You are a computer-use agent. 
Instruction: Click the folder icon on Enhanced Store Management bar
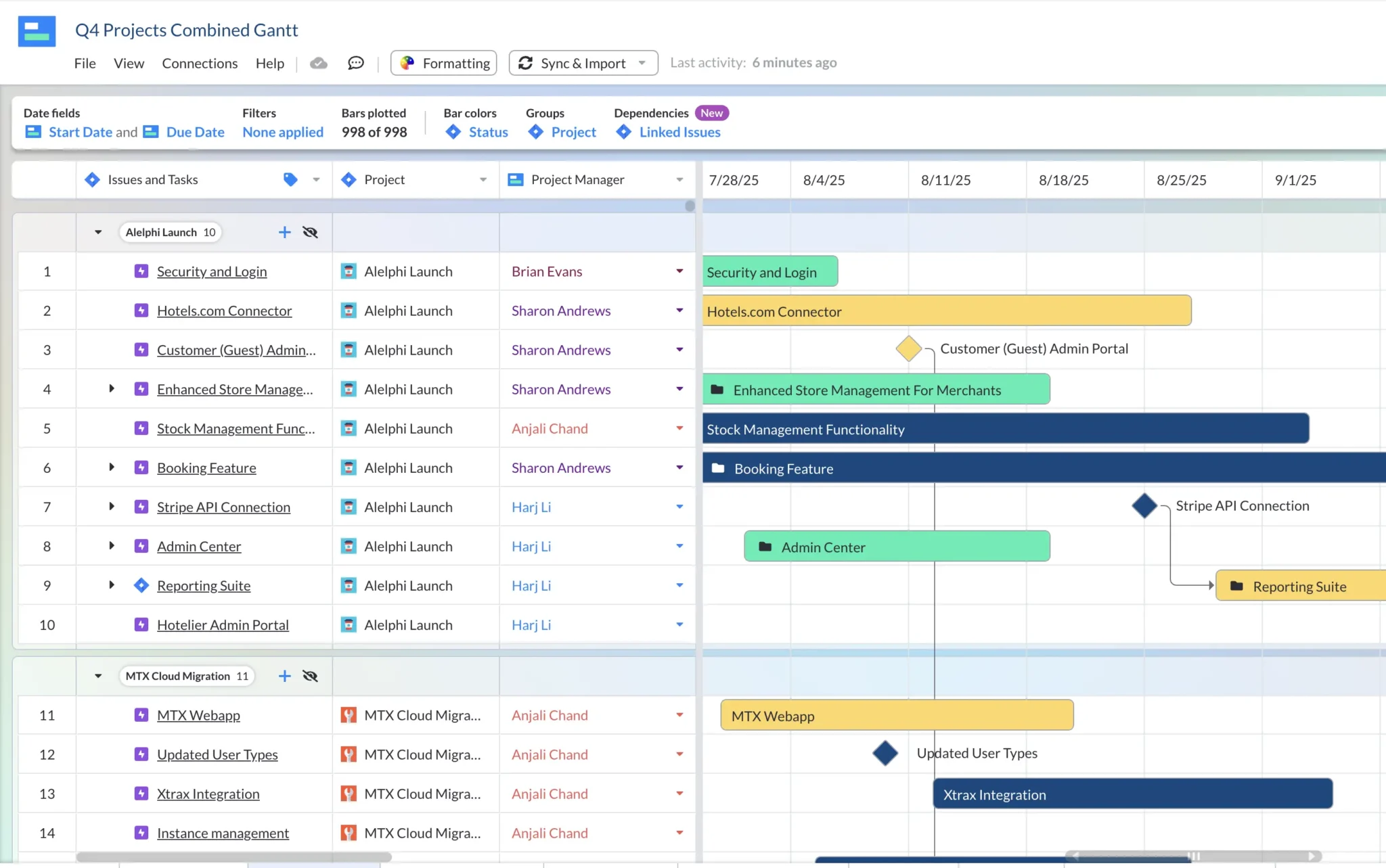click(717, 390)
